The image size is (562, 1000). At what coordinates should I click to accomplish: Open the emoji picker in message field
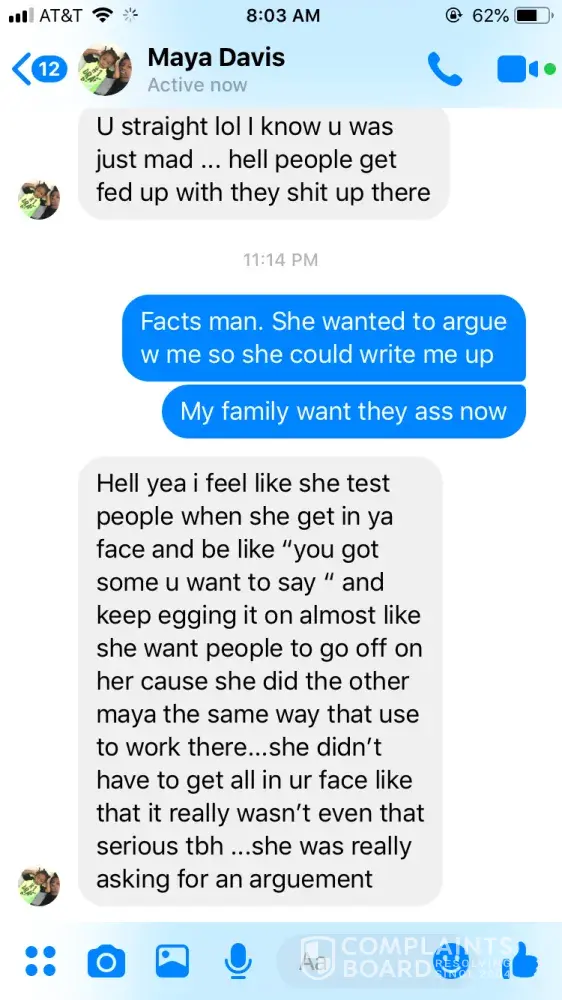tap(447, 961)
